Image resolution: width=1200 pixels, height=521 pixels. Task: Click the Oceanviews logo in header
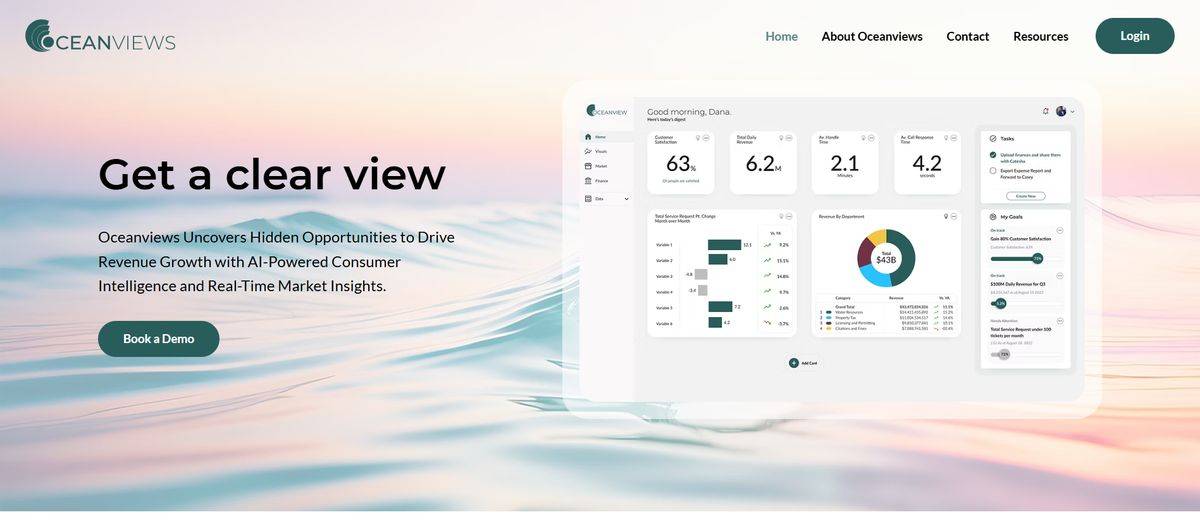click(100, 36)
